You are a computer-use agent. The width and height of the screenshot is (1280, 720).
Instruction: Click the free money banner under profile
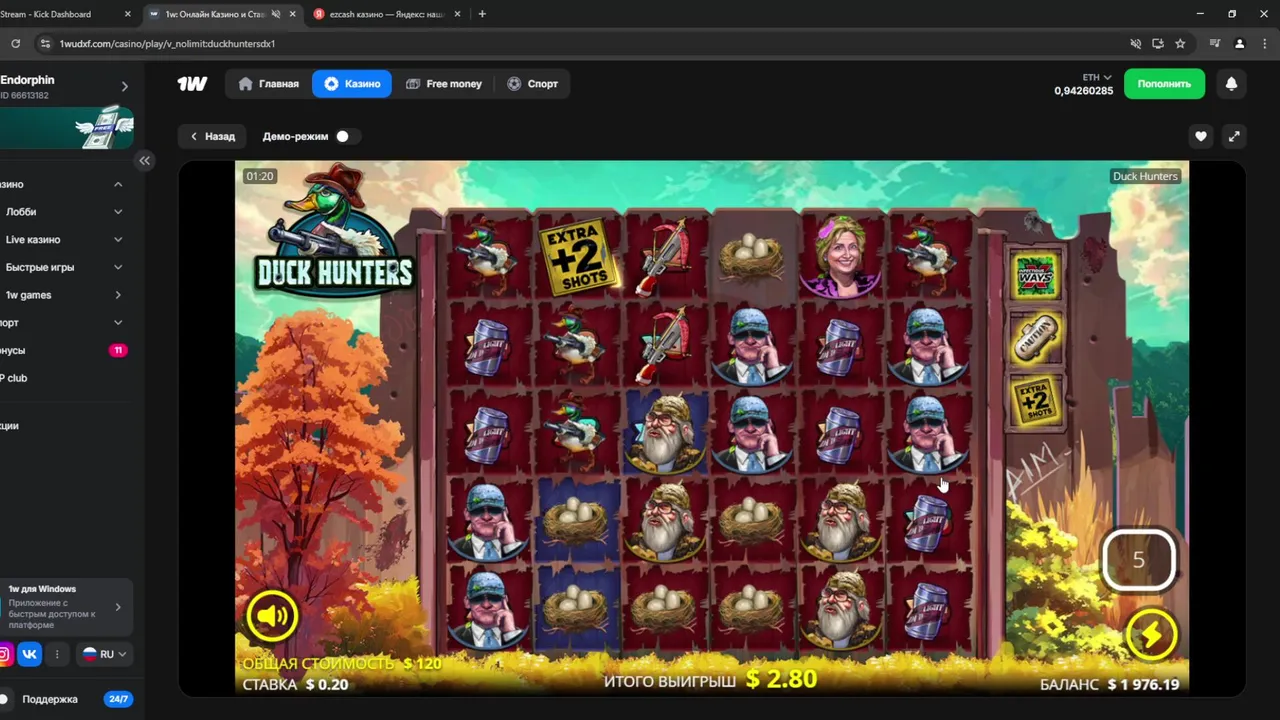[x=66, y=129]
